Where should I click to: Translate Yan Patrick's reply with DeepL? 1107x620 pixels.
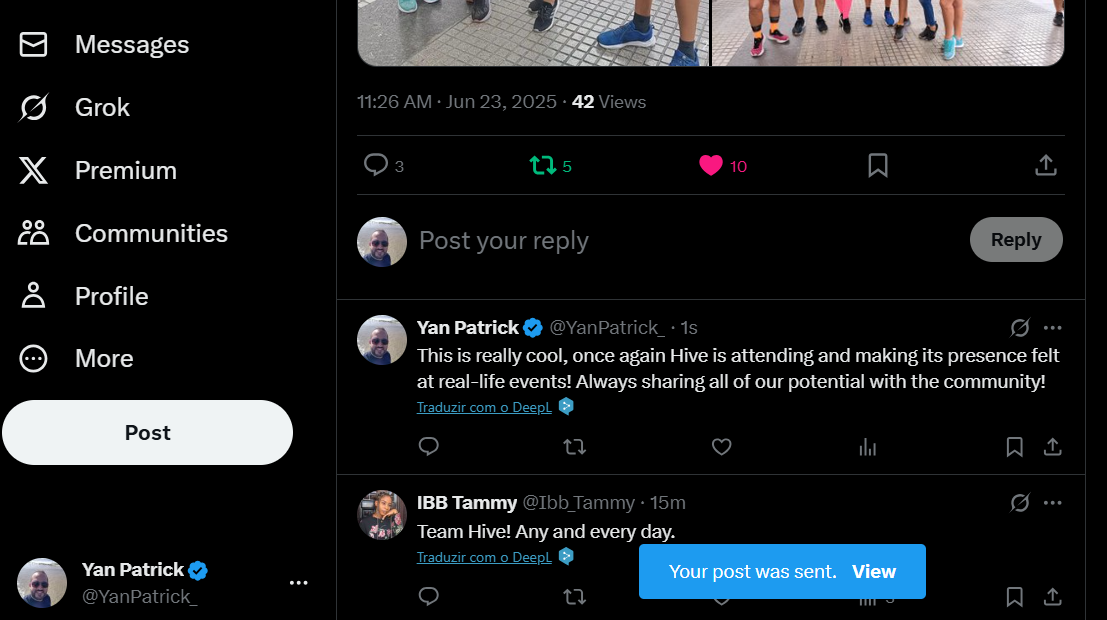[x=484, y=407]
